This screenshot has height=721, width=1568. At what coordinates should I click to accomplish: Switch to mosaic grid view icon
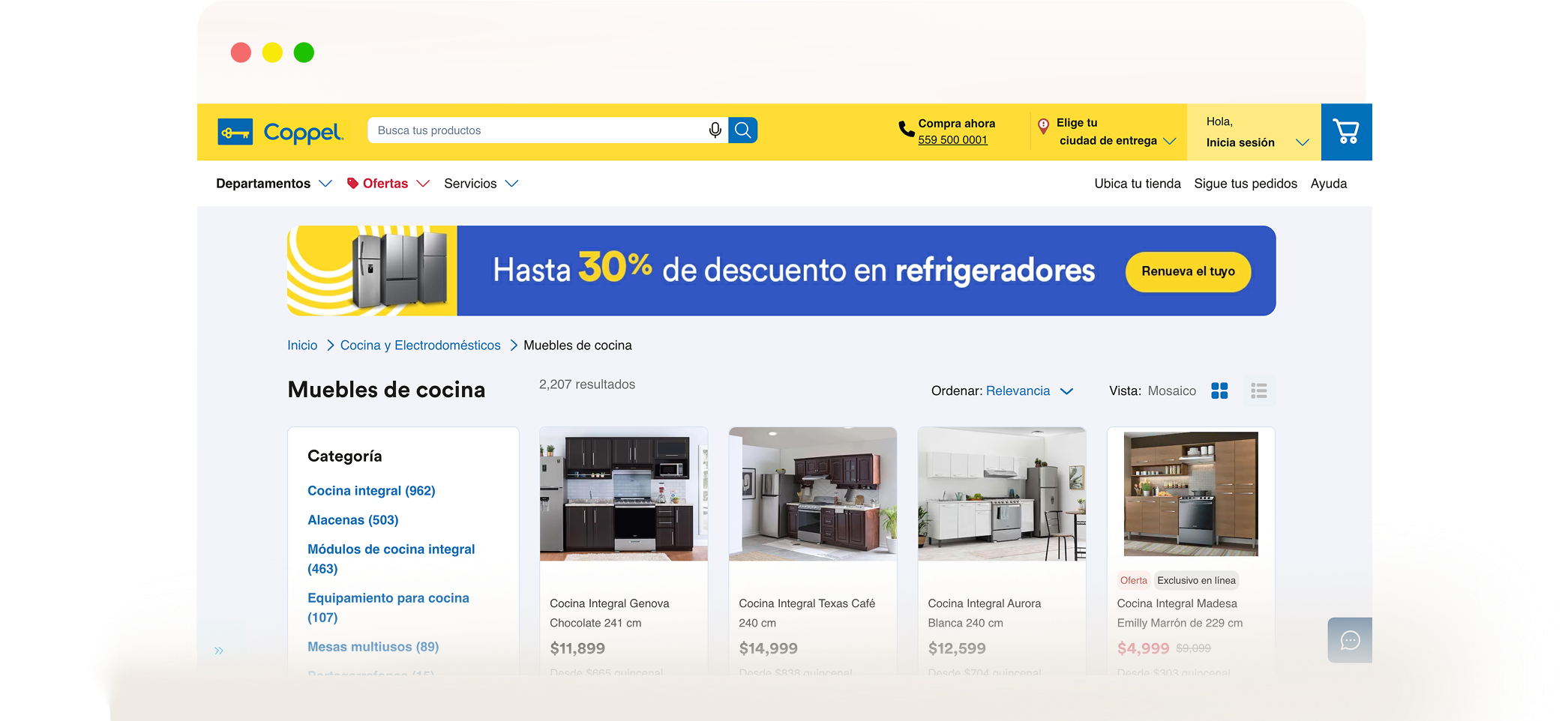pyautogui.click(x=1219, y=390)
